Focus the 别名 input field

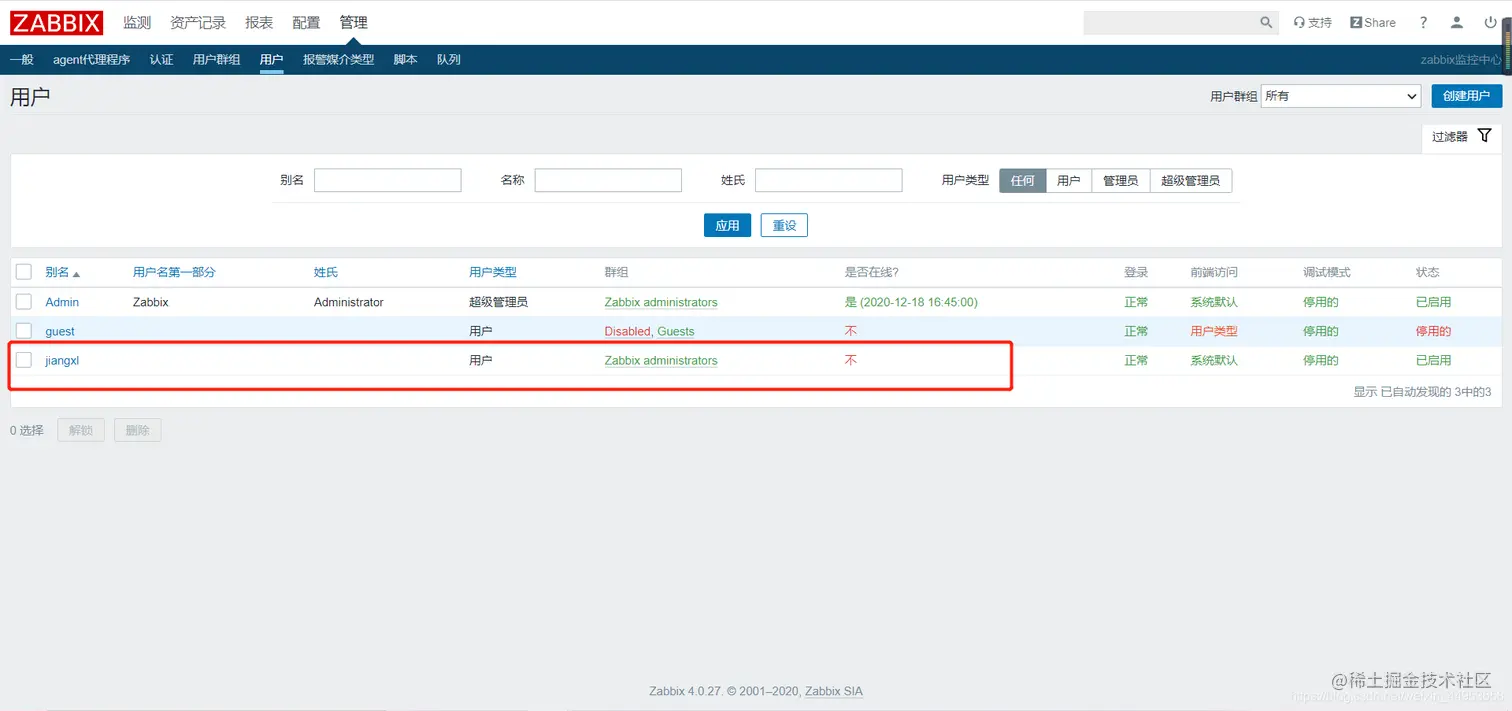[x=388, y=180]
